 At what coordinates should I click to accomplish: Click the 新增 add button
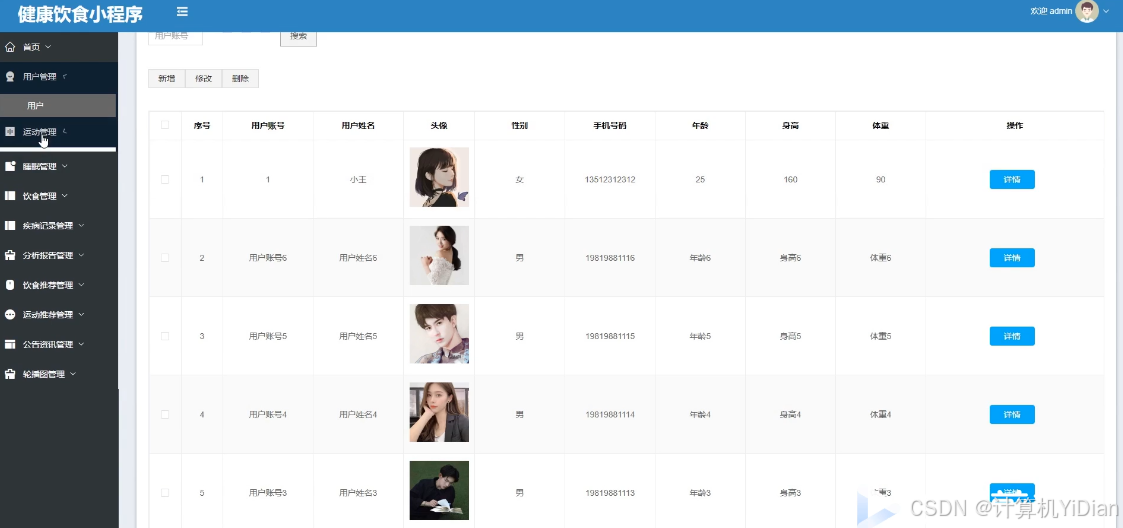167,79
